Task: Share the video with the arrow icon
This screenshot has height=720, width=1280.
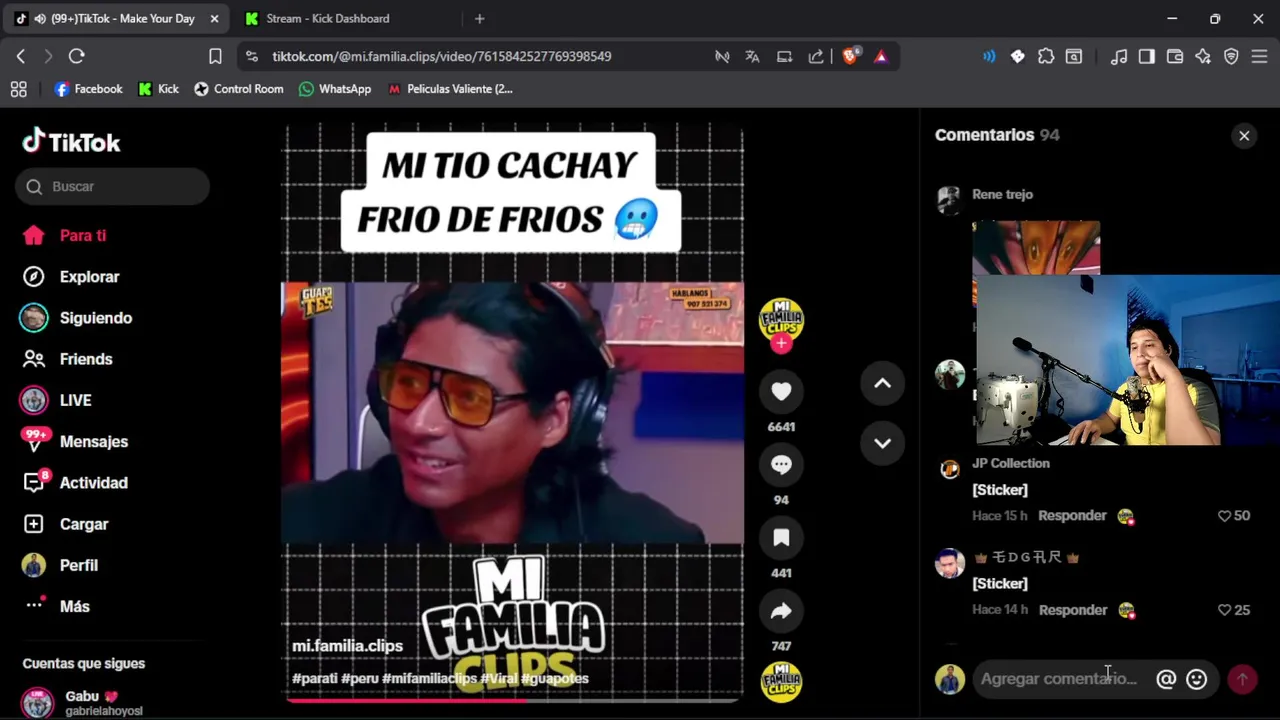Action: [781, 611]
